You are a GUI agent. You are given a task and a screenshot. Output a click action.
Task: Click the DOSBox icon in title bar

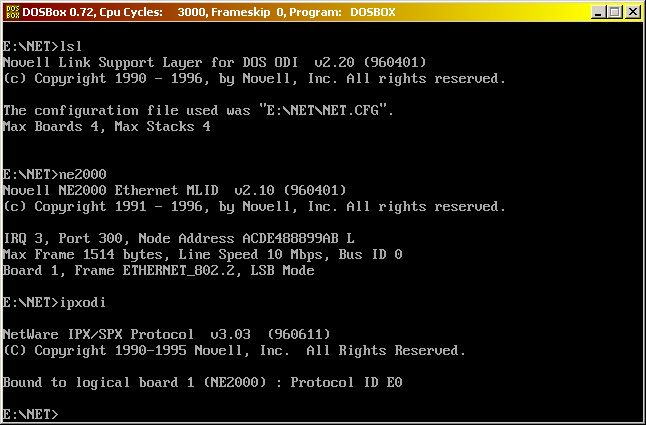[12, 12]
